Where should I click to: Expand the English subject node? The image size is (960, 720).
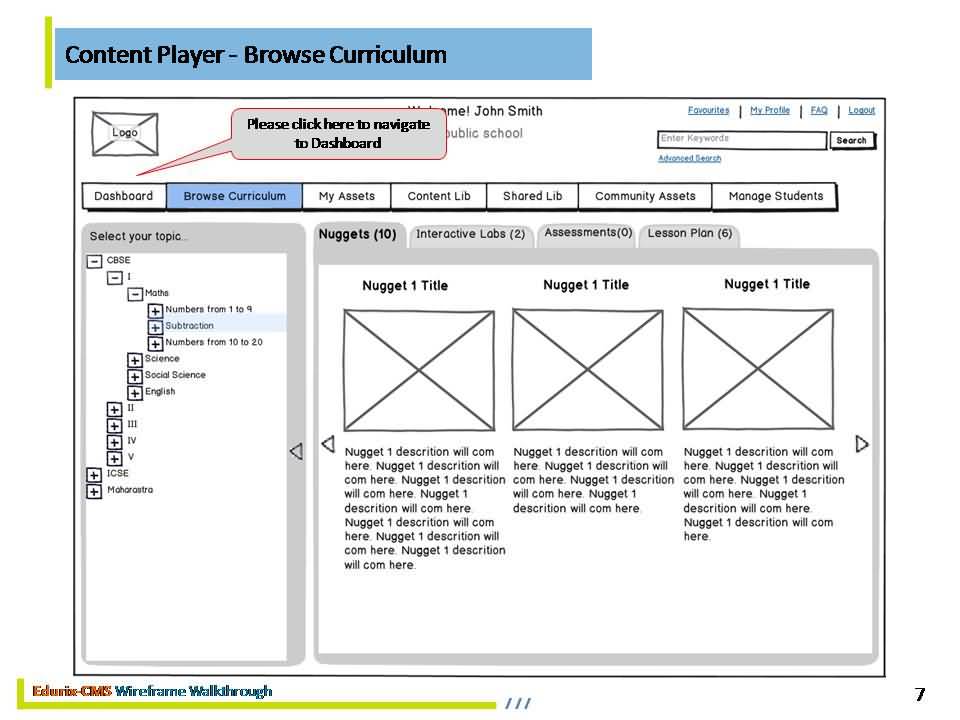pyautogui.click(x=134, y=393)
